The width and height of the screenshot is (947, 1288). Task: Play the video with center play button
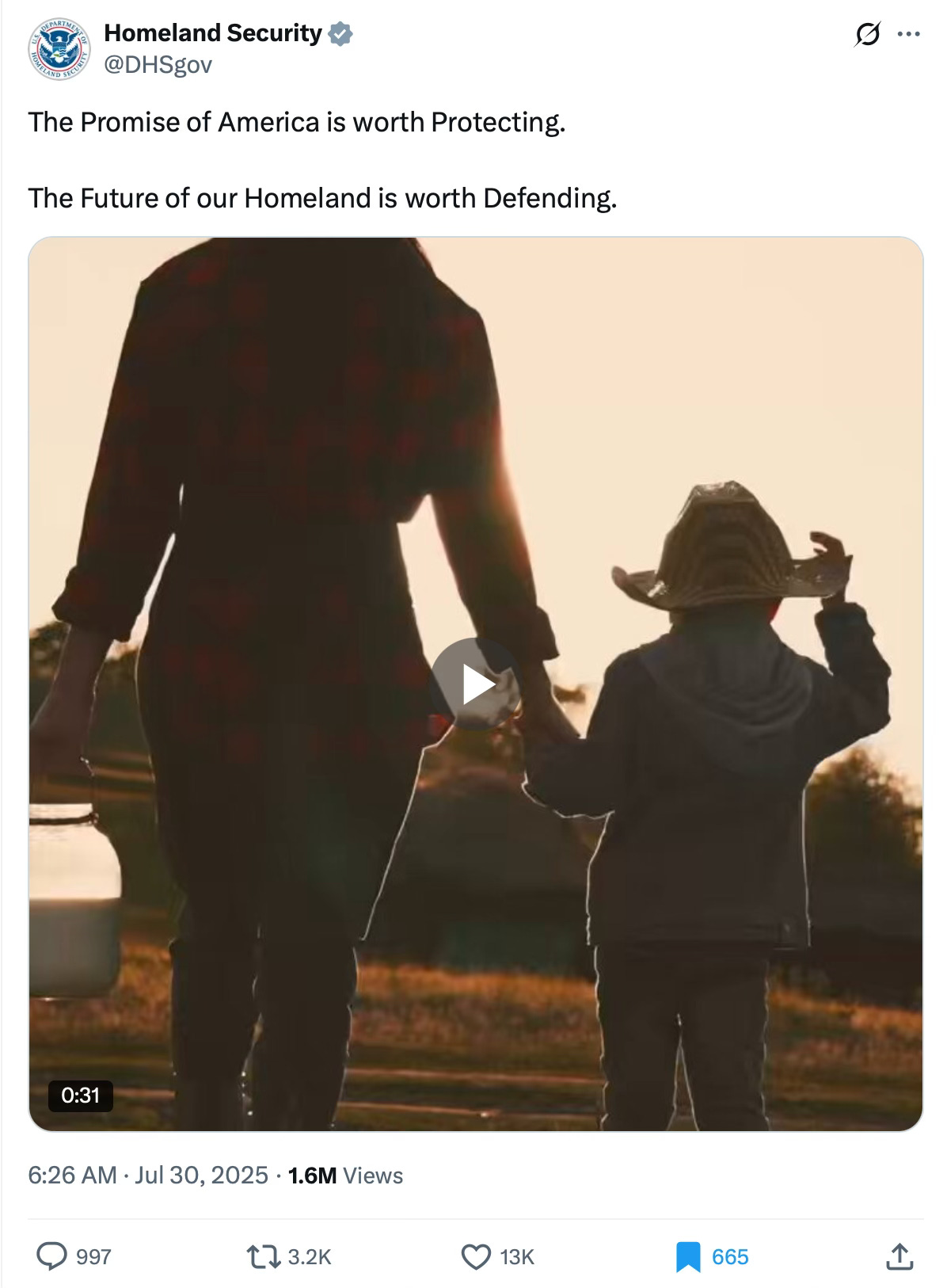pos(475,683)
